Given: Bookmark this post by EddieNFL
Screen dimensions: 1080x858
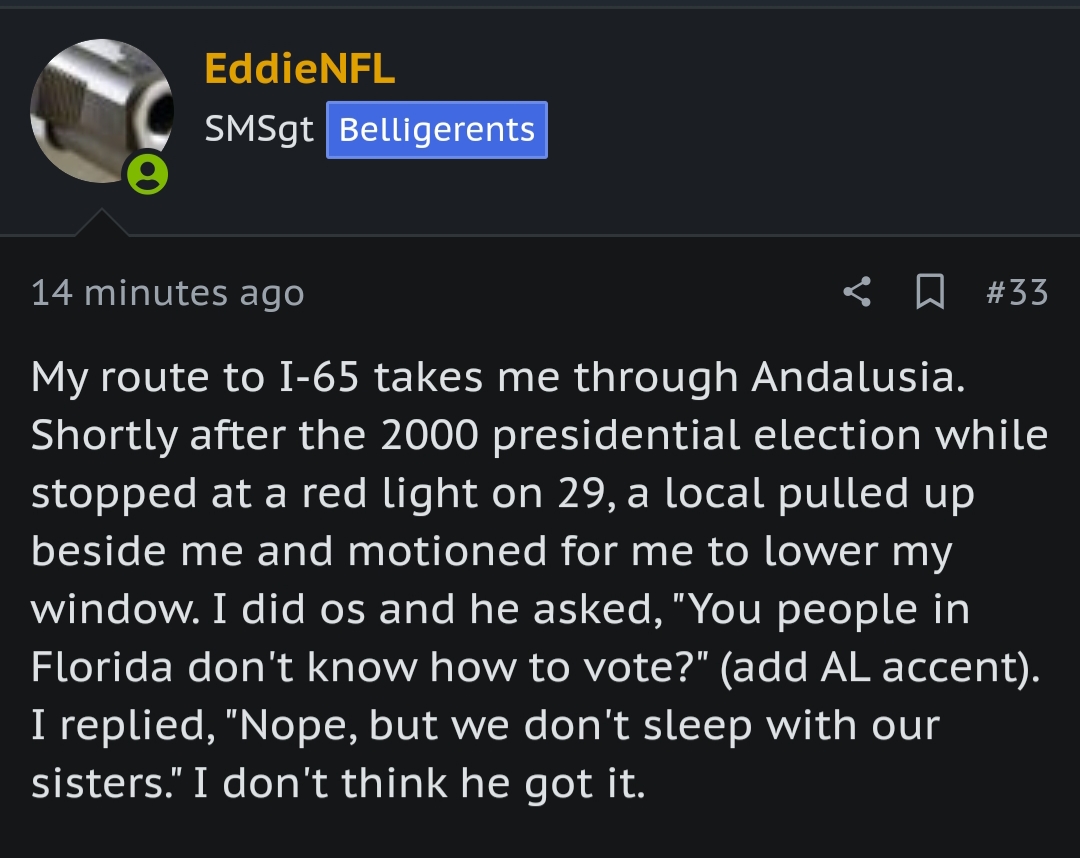Looking at the screenshot, I should point(930,291).
